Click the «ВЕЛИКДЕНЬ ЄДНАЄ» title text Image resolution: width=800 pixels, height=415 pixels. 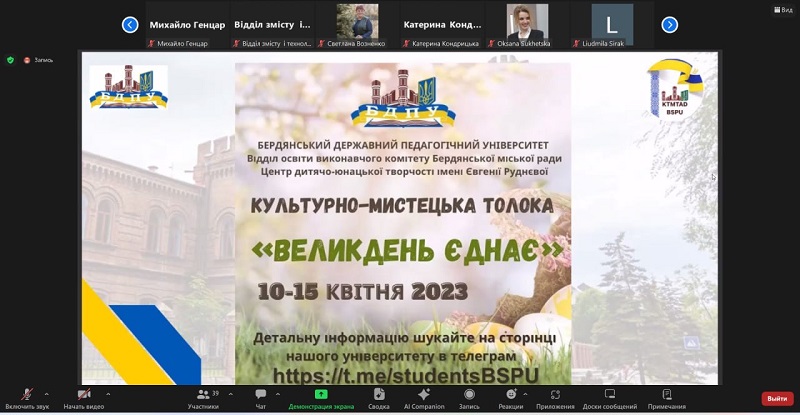point(407,250)
